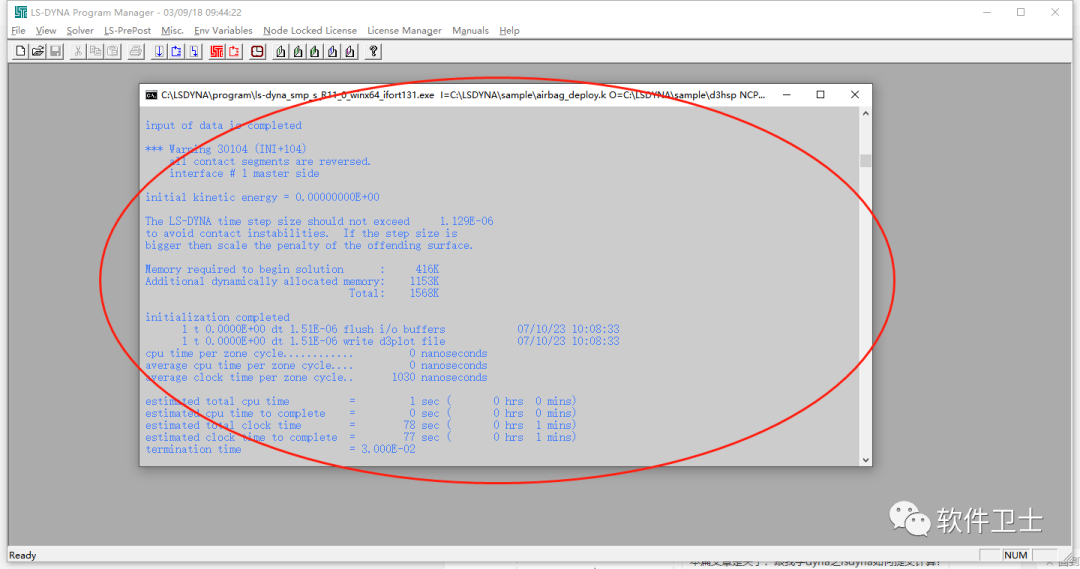Click the NUM indicator in status bar
Screen dimensions: 1080x569
1016,555
